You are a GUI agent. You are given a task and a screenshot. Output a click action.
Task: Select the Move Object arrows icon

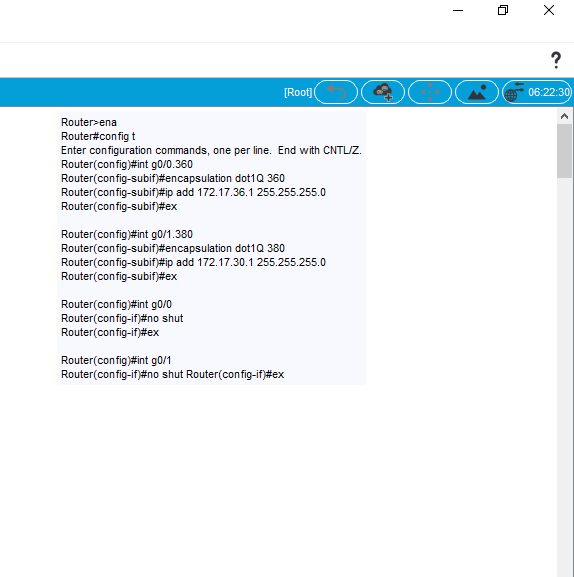point(430,92)
